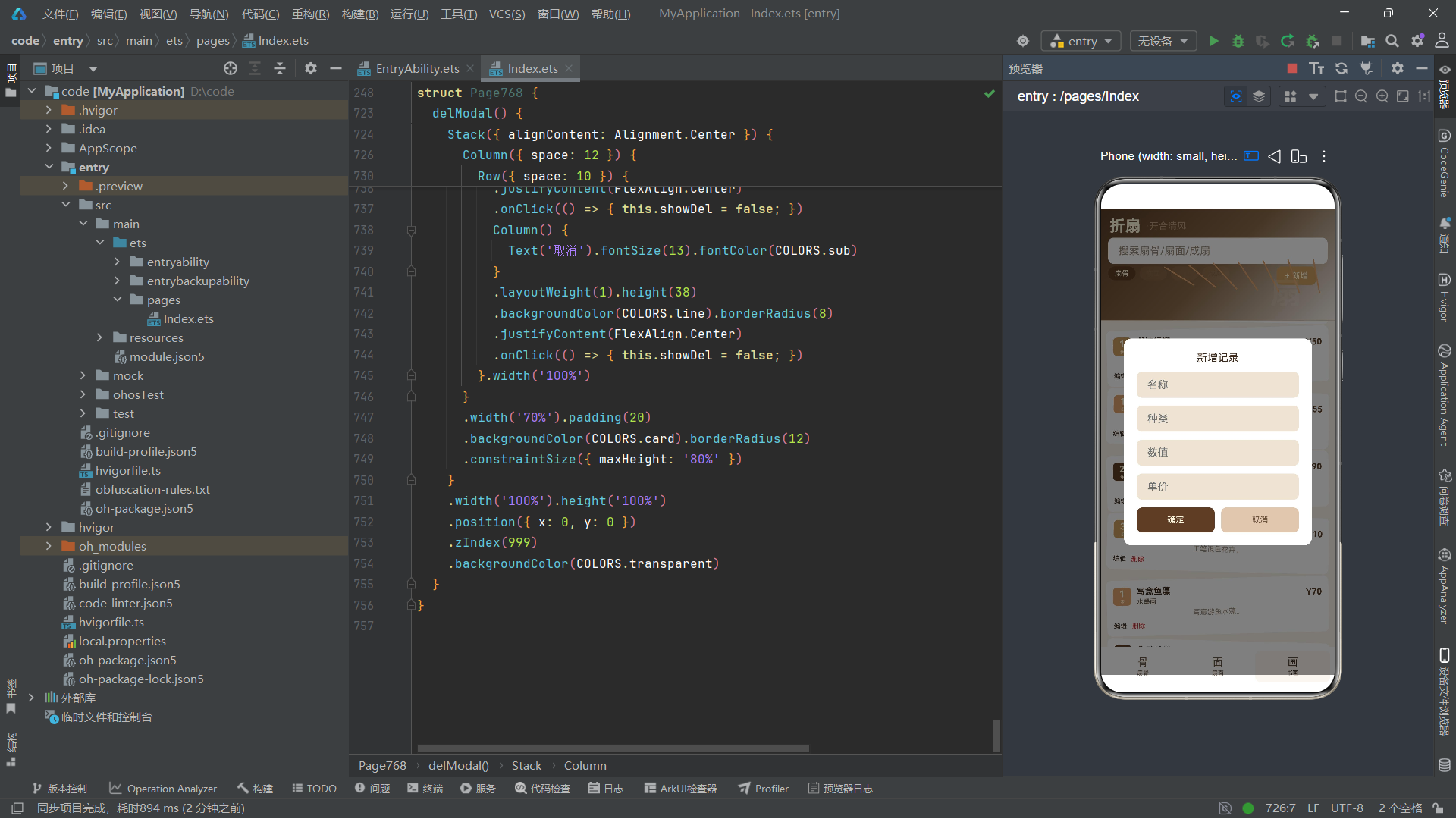Click the editor horizontal scrollbar
1456x819 pixels.
pyautogui.click(x=613, y=748)
